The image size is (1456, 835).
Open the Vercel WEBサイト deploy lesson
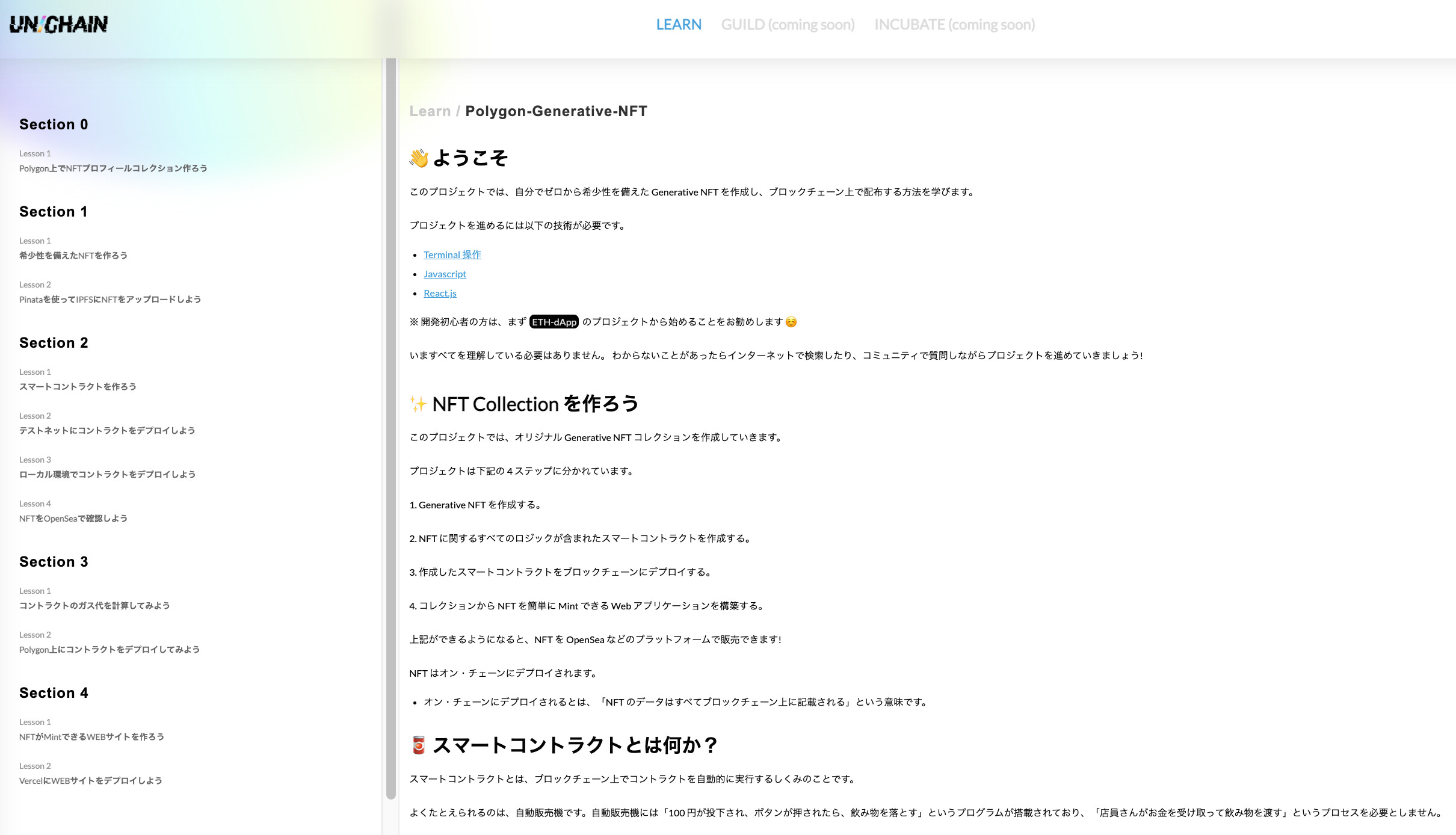91,780
